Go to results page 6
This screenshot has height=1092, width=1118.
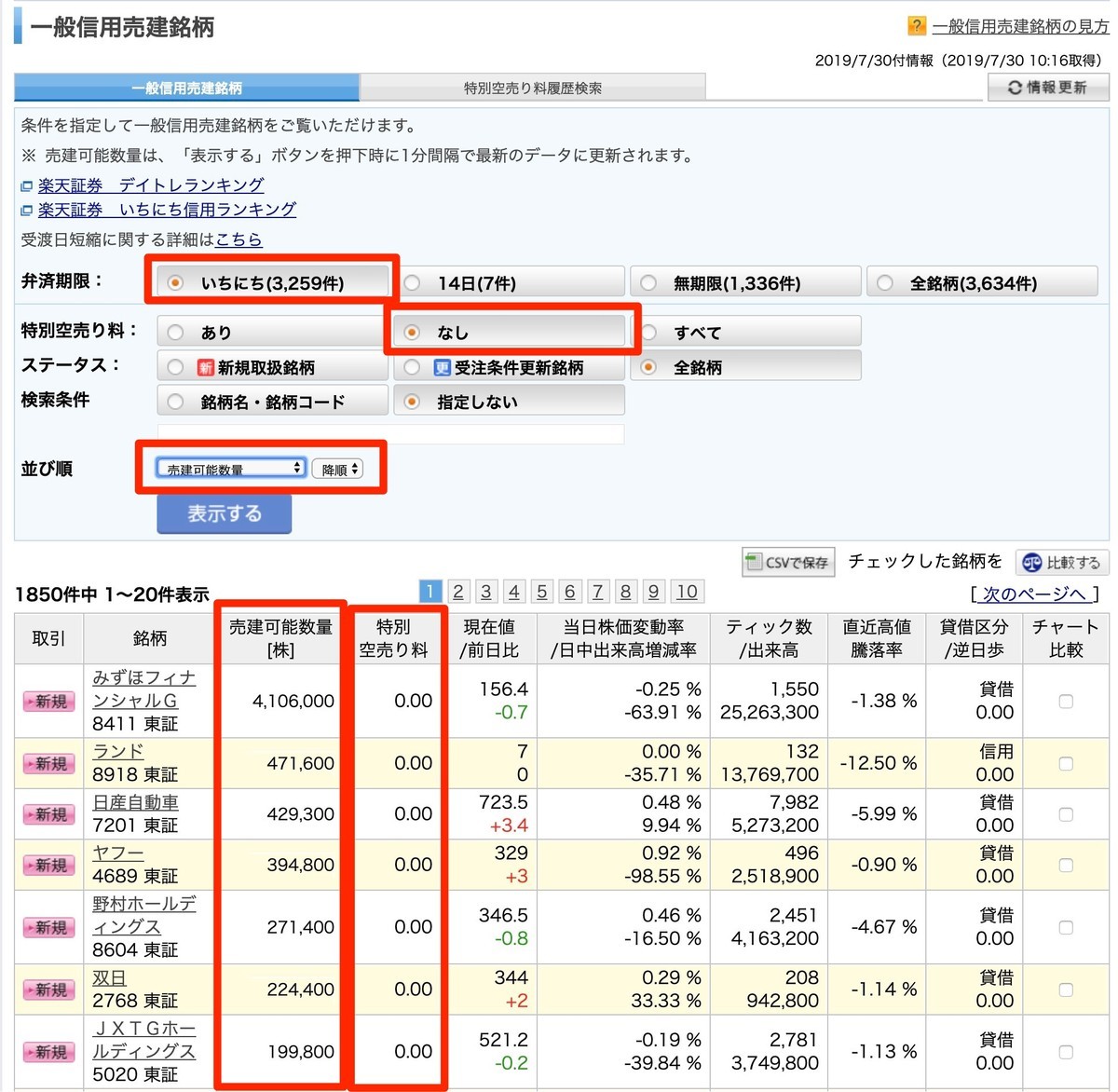click(x=569, y=592)
